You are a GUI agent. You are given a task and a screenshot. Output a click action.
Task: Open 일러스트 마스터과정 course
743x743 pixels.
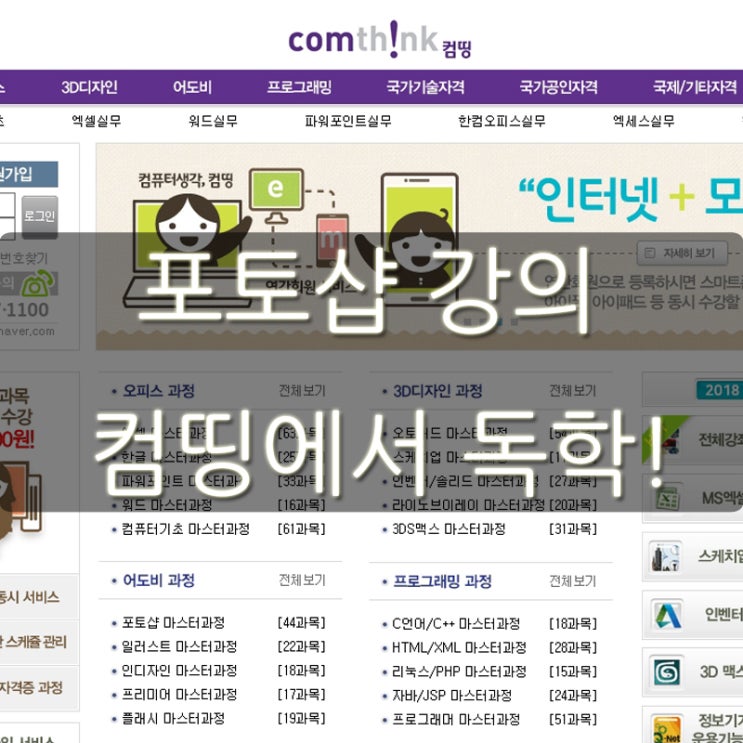pos(179,647)
